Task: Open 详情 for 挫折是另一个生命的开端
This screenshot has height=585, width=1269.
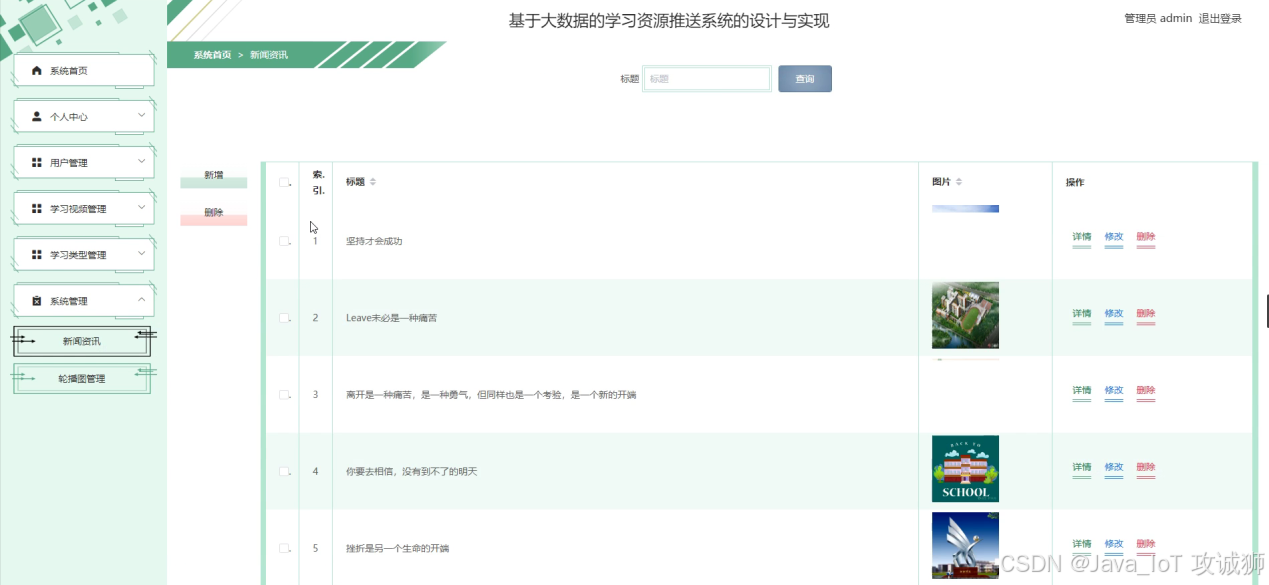Action: (x=1082, y=545)
